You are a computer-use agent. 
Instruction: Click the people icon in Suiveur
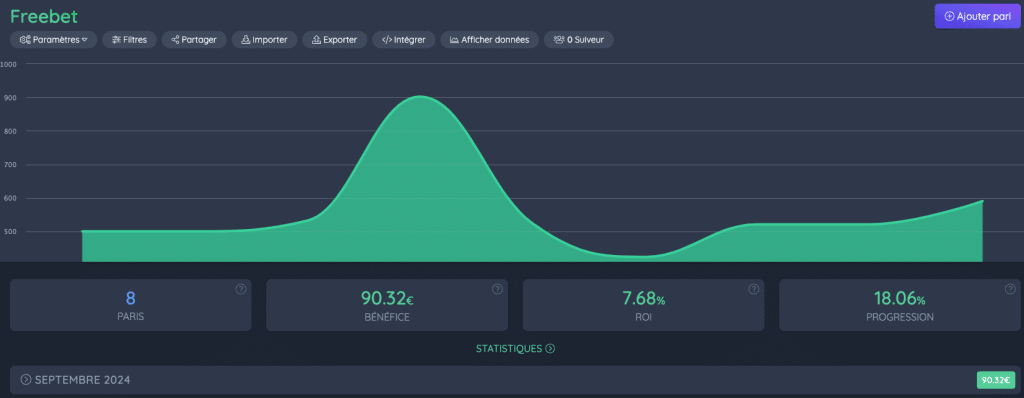pyautogui.click(x=559, y=40)
